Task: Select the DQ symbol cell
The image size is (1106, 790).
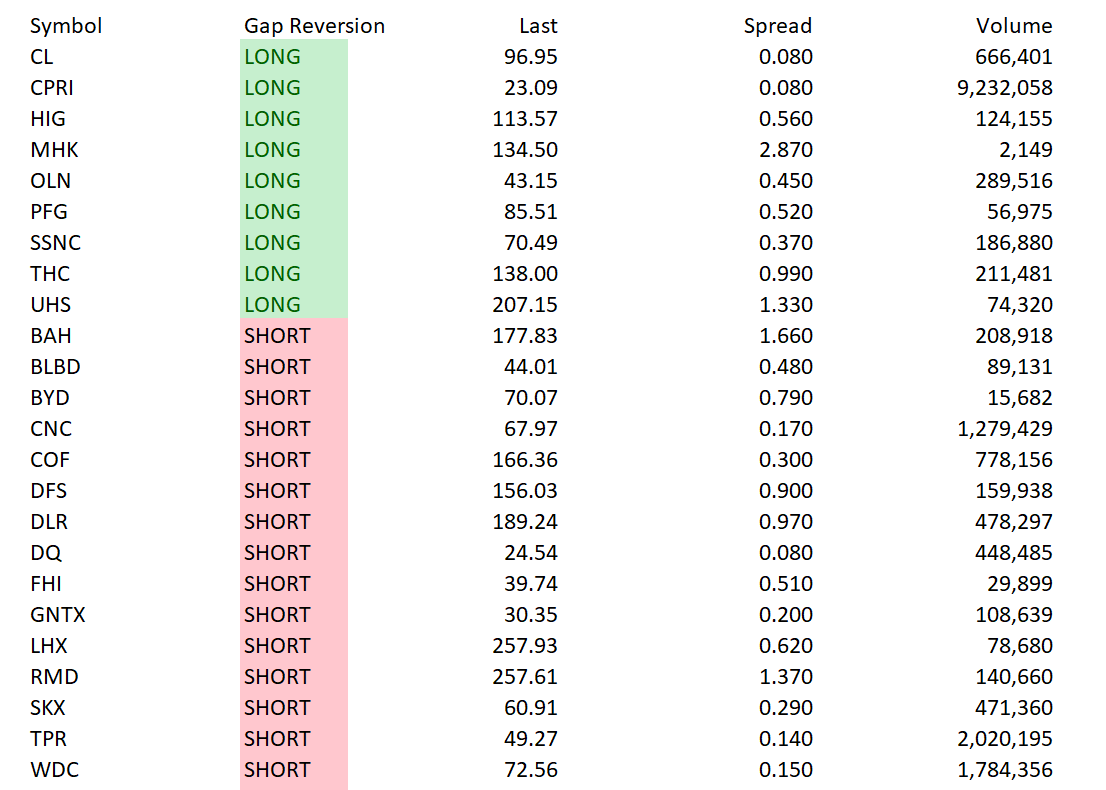Action: tap(46, 552)
